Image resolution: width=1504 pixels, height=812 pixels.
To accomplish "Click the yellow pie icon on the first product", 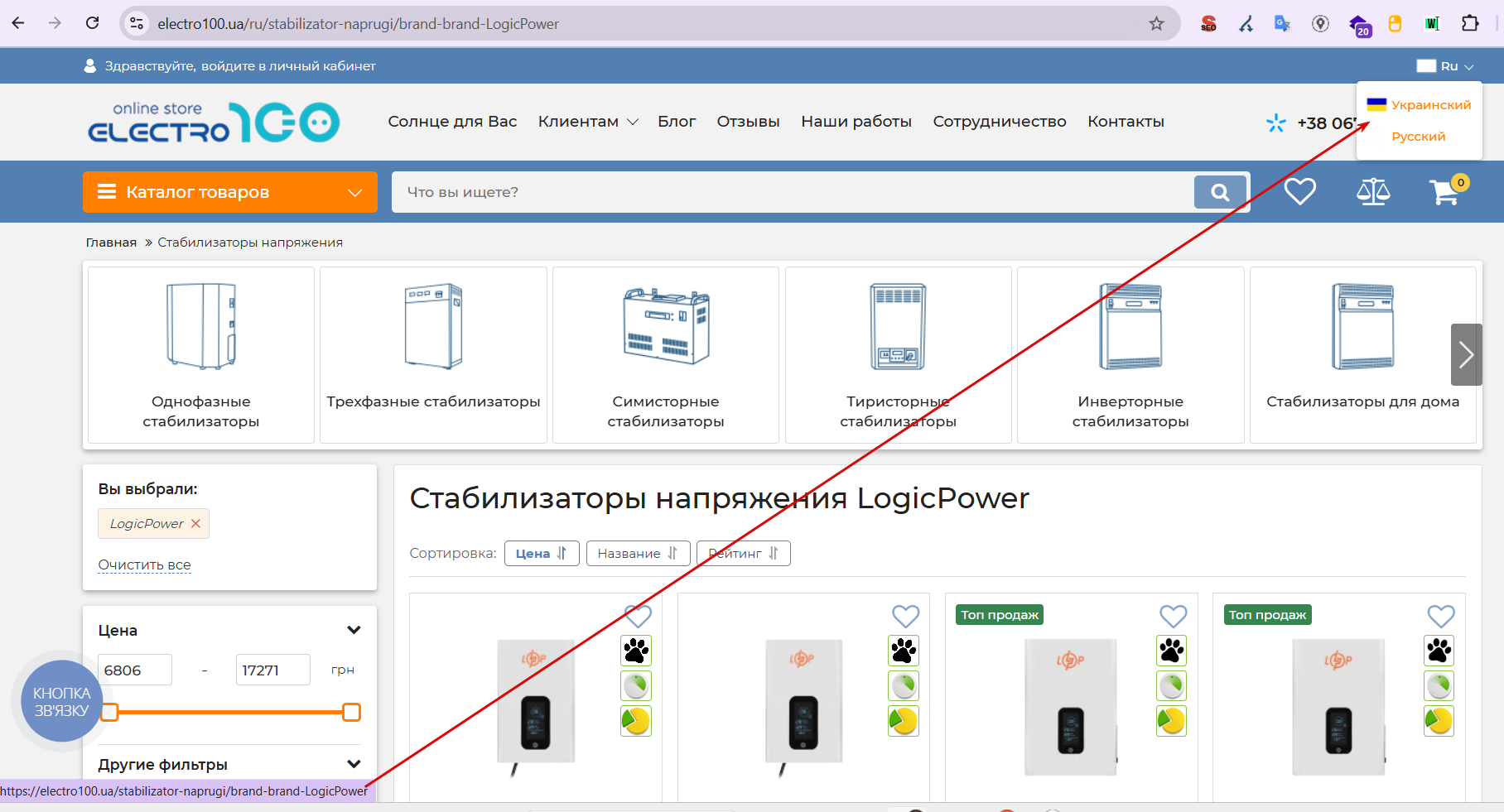I will click(x=636, y=720).
